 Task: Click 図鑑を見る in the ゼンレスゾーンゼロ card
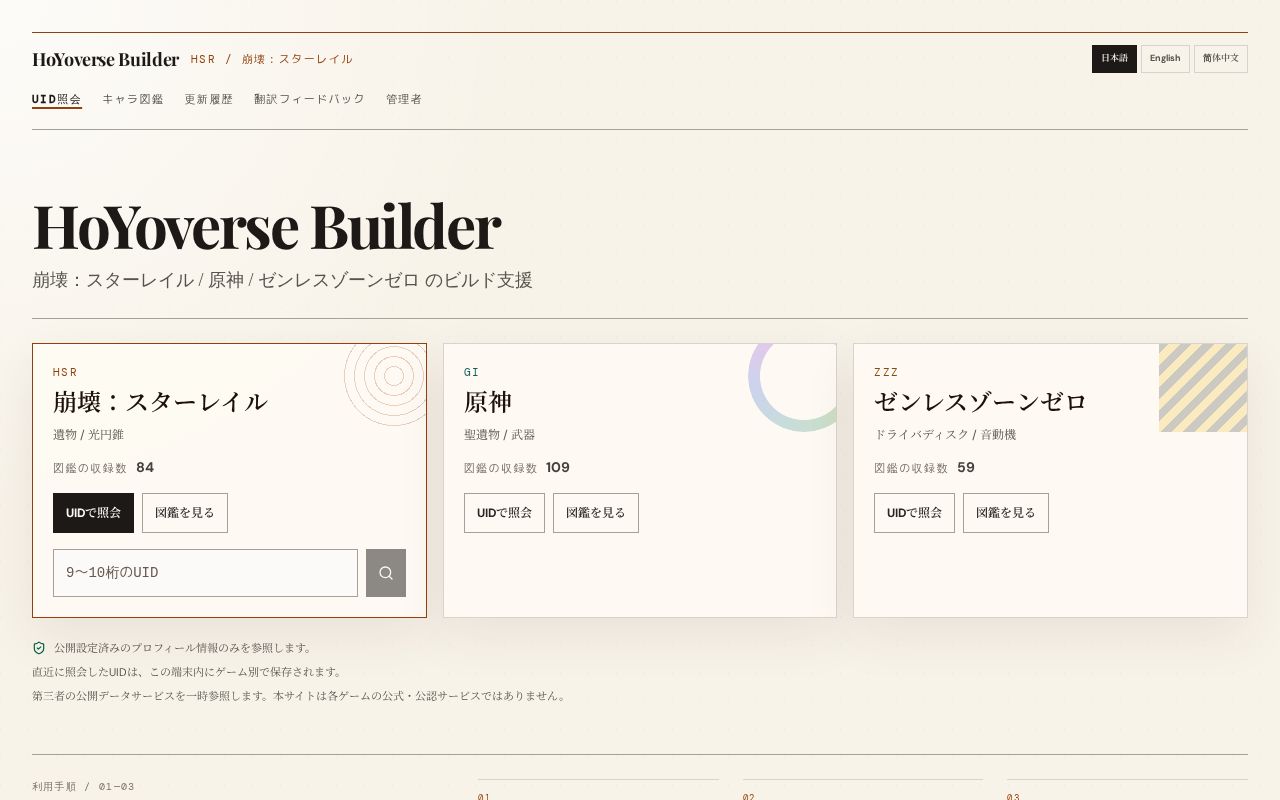pos(1006,513)
